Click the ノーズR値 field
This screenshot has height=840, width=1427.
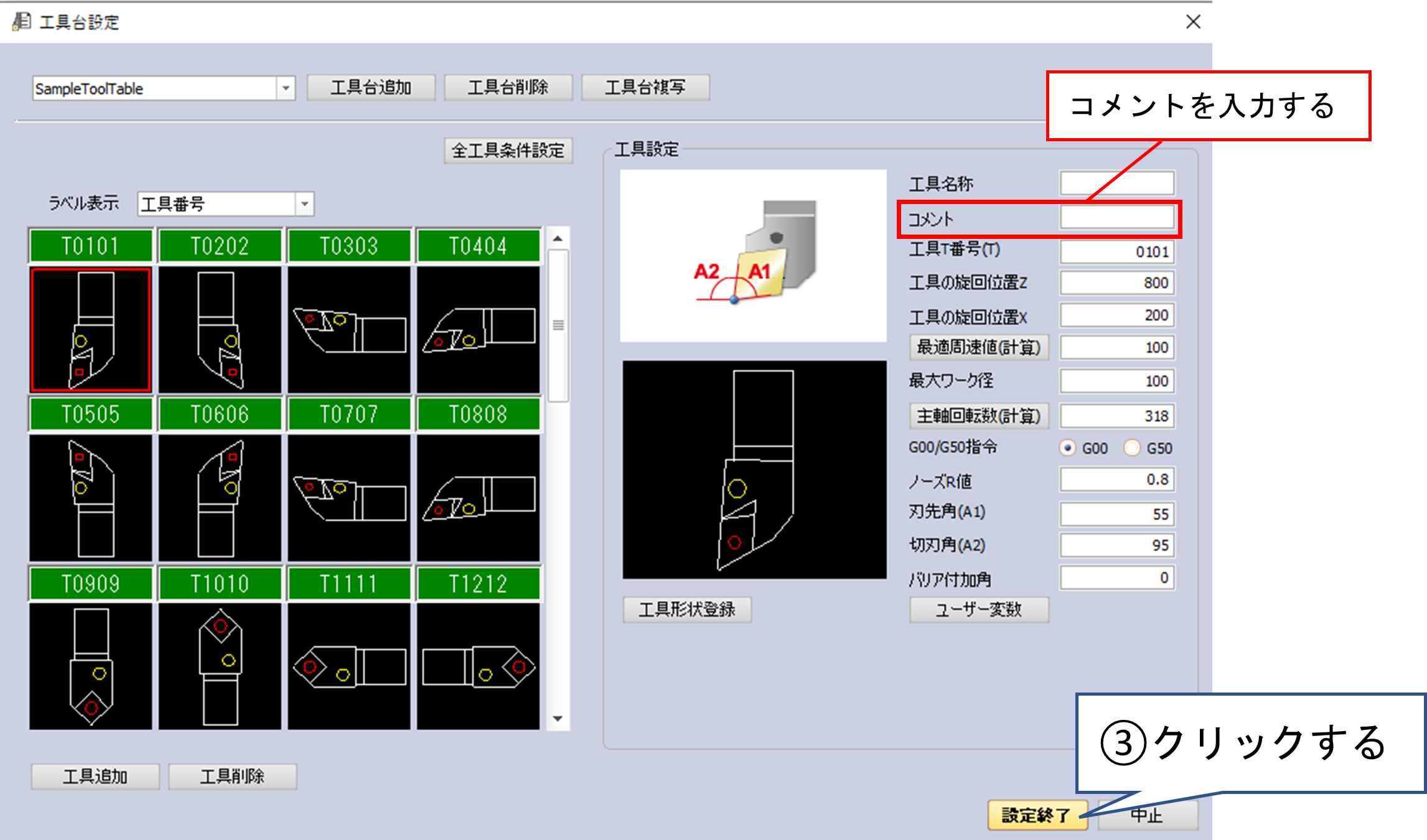(x=1117, y=480)
